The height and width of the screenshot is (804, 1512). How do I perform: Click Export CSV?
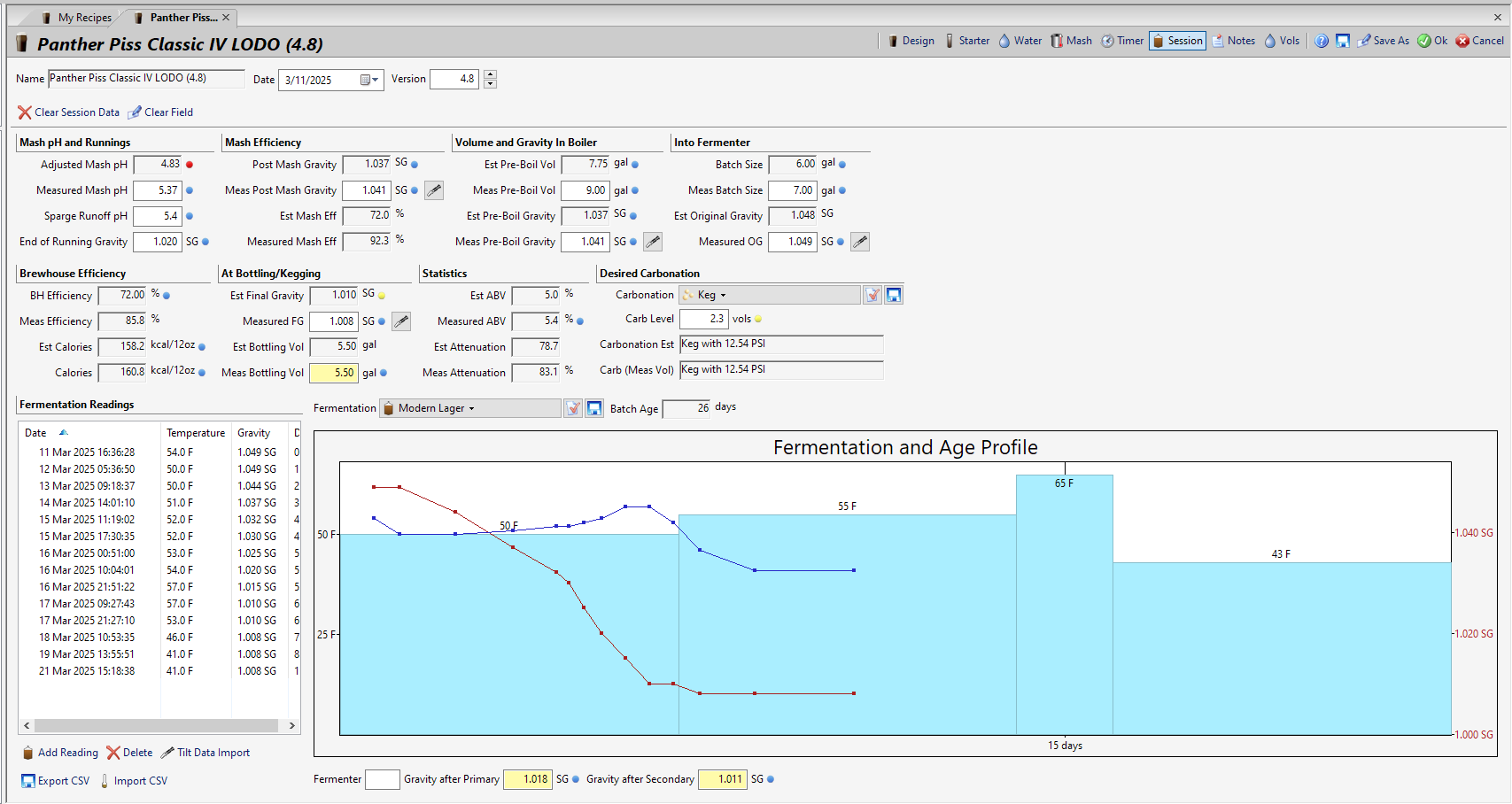click(x=56, y=781)
